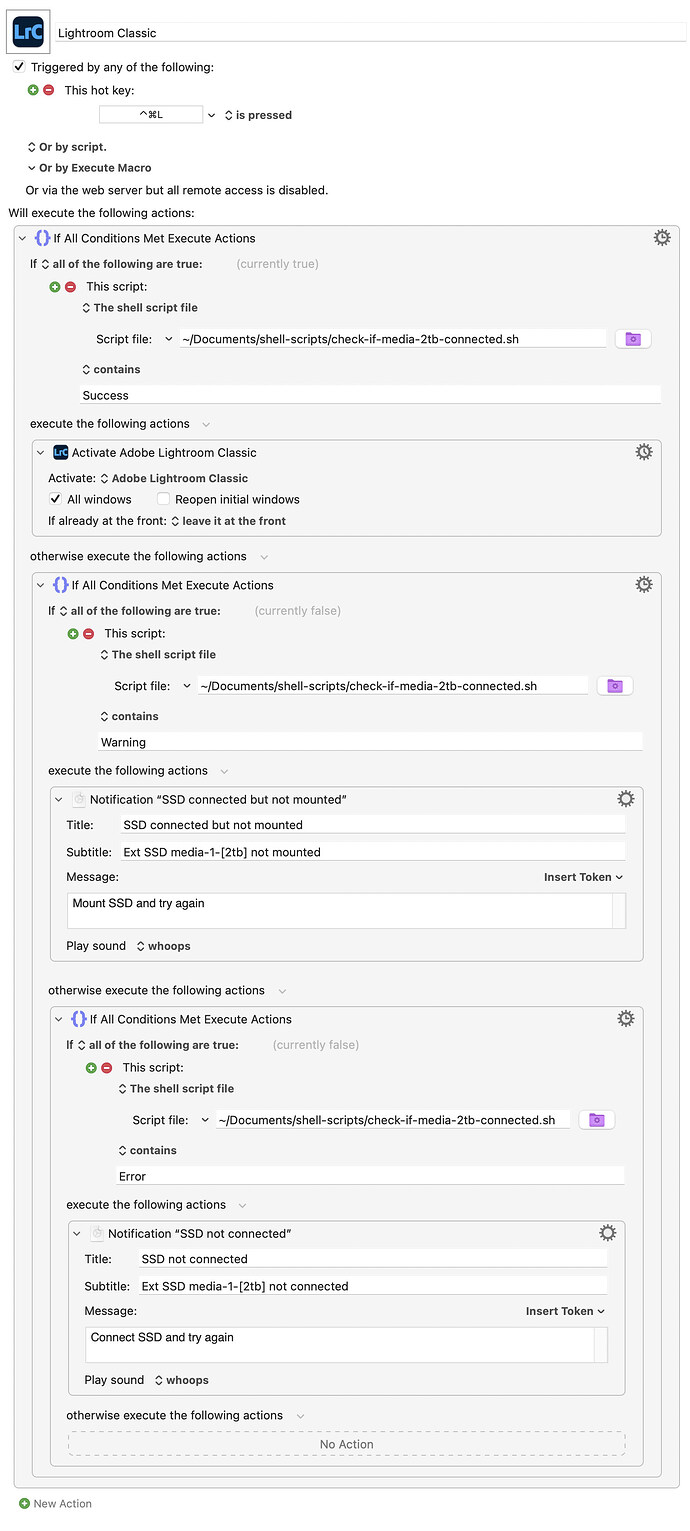Toggle Triggered by any of the following checkbox
Screen dimensions: 690x1531
pos(19,67)
